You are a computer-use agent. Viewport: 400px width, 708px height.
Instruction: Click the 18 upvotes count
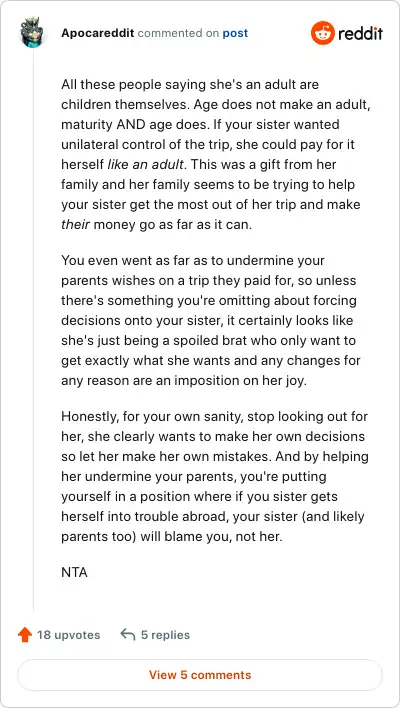(x=69, y=635)
